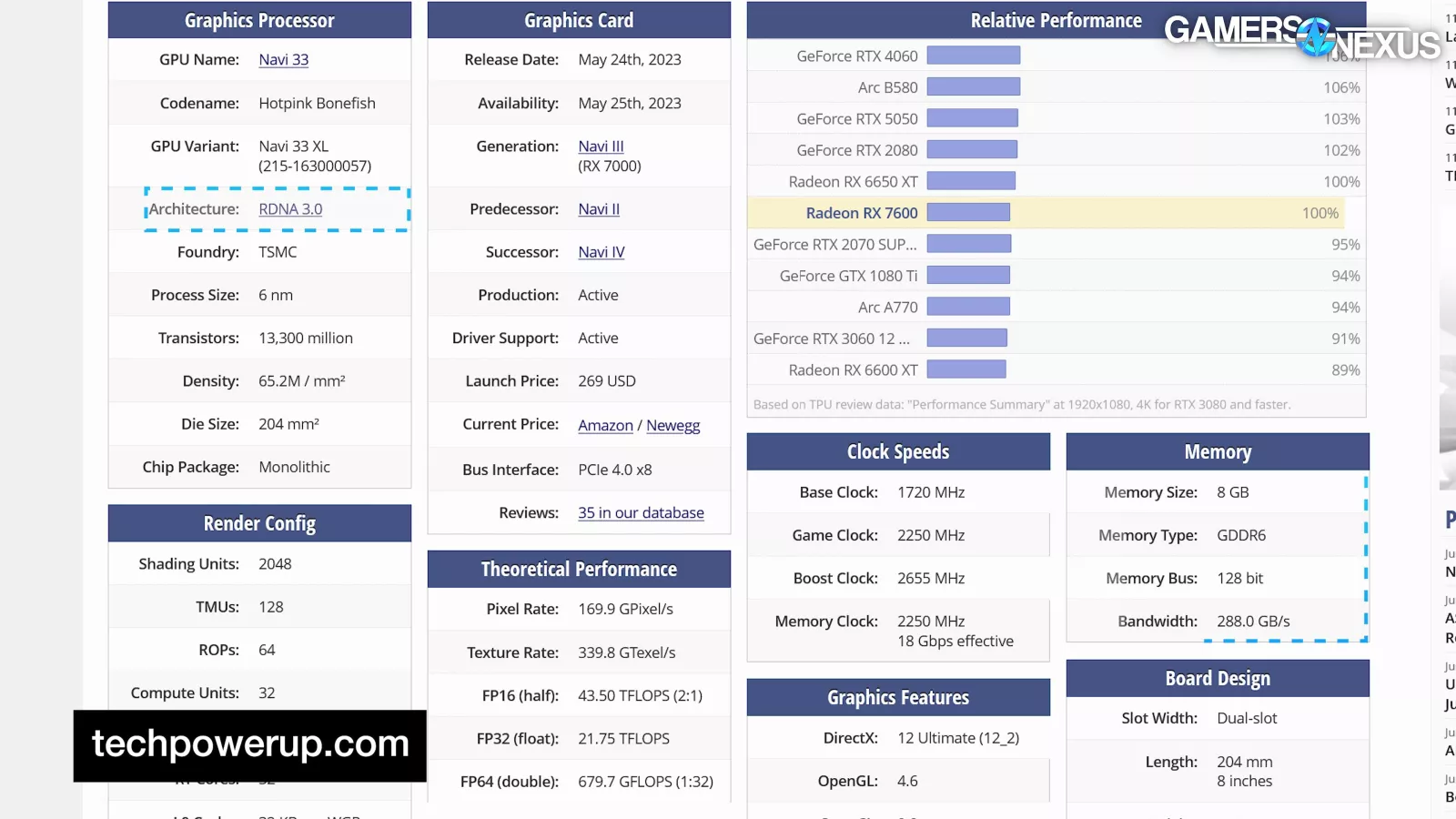Viewport: 1456px width, 819px height.
Task: Click the FP64 value '679.7 GFLOPS (1:32)'
Action: pos(646,782)
